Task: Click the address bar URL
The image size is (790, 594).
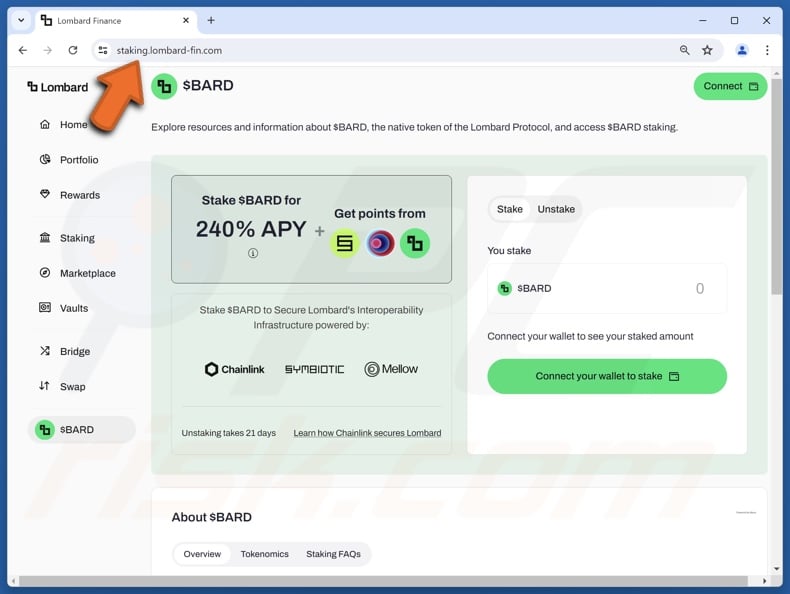Action: (x=169, y=50)
